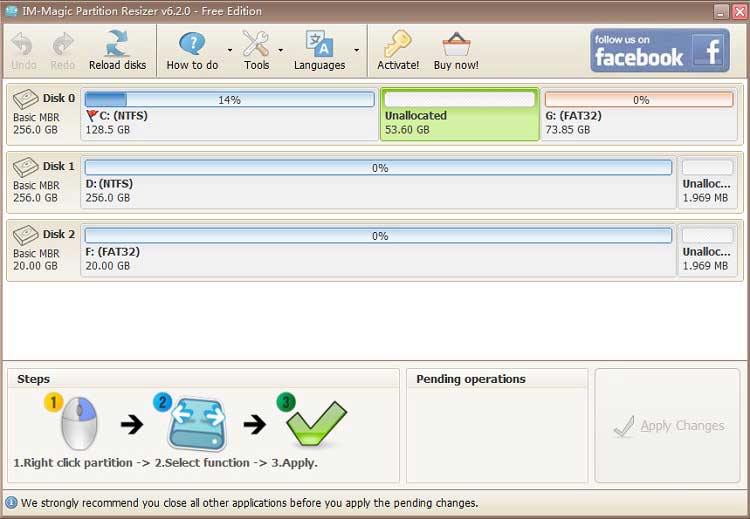The image size is (750, 519).
Task: Reload disks using the toolbar icon
Action: [x=117, y=44]
